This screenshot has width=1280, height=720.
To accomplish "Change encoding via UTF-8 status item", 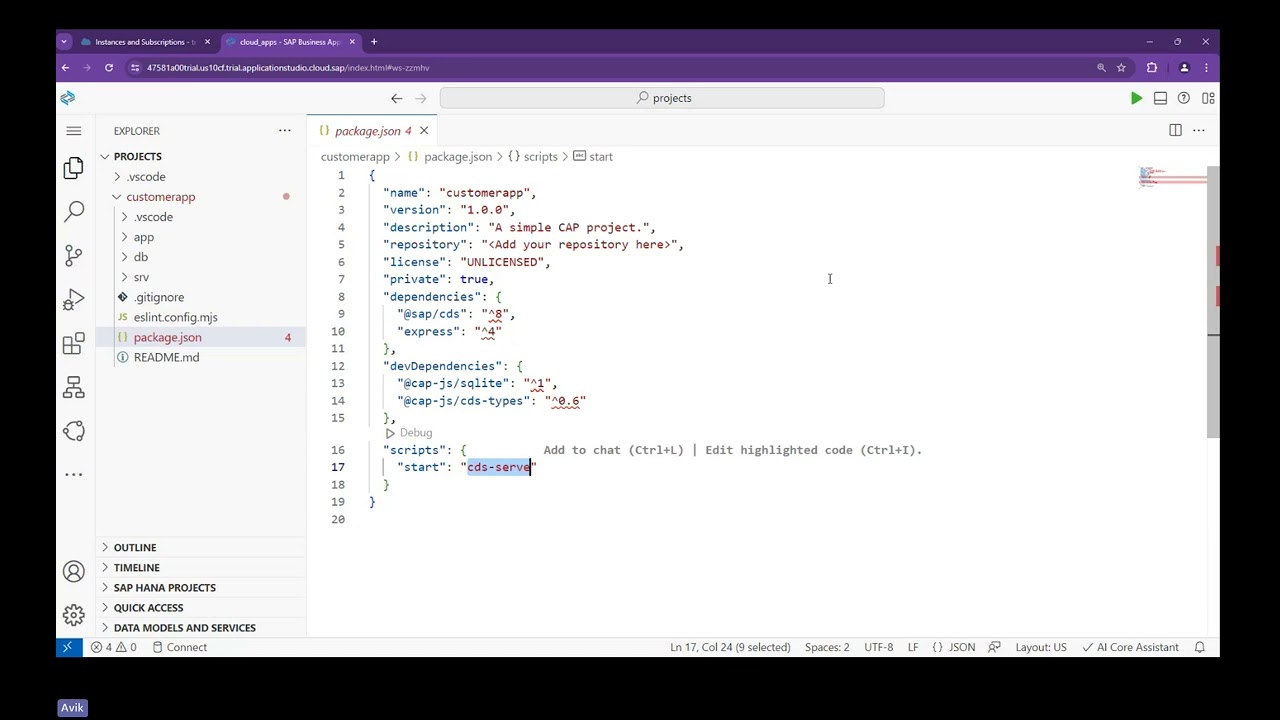I will [879, 647].
